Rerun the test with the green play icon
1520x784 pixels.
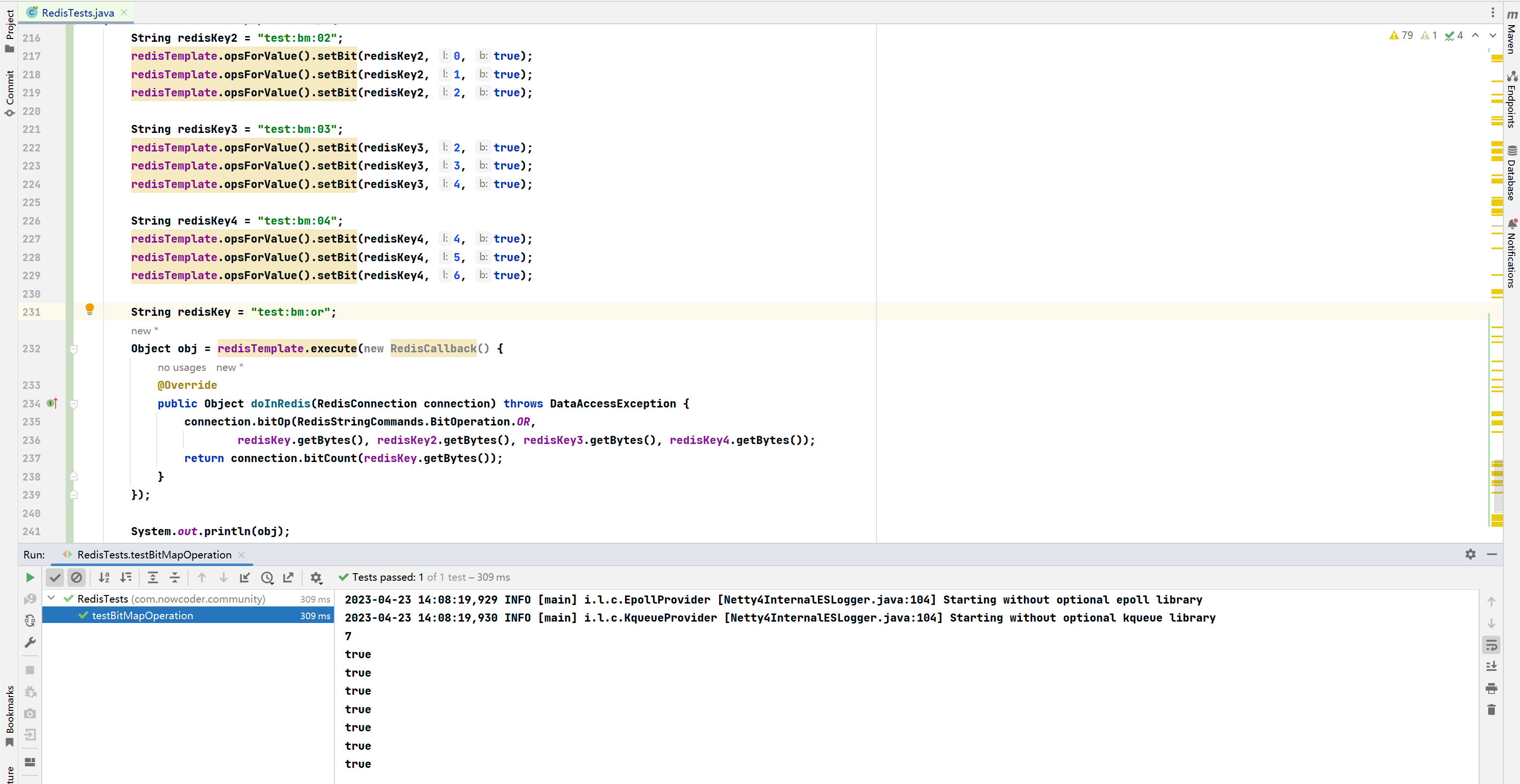[30, 577]
